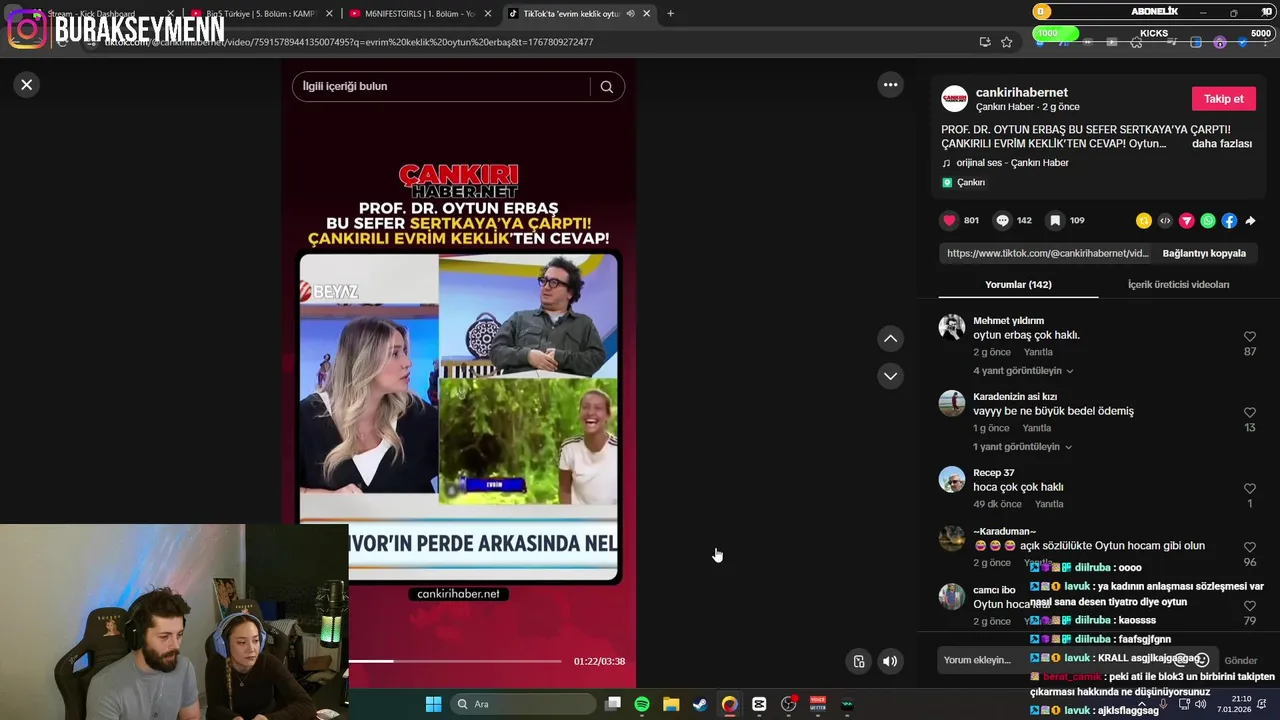
Task: Get the embed code icon
Action: (x=1165, y=221)
